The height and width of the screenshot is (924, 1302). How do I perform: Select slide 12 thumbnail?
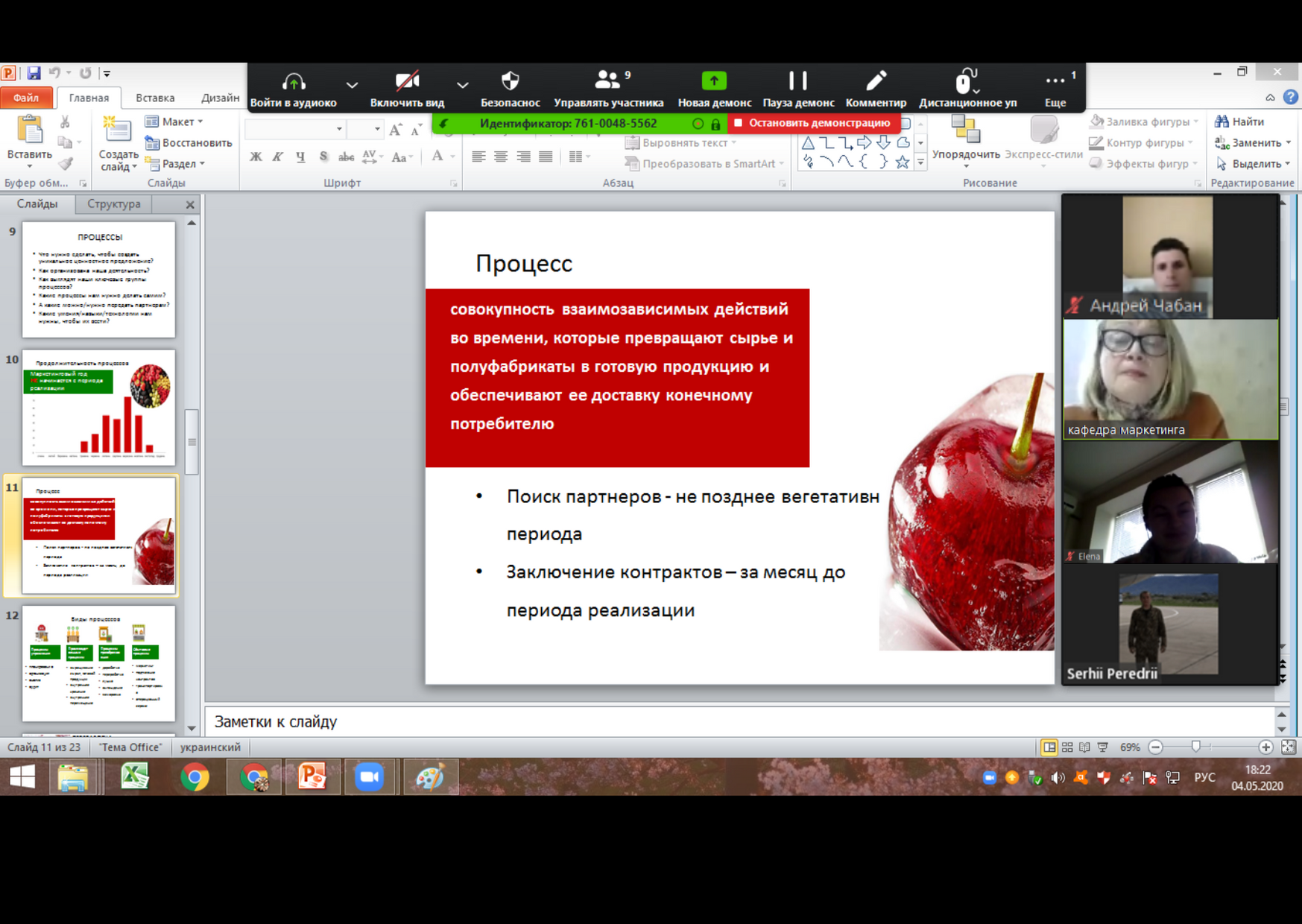click(98, 662)
